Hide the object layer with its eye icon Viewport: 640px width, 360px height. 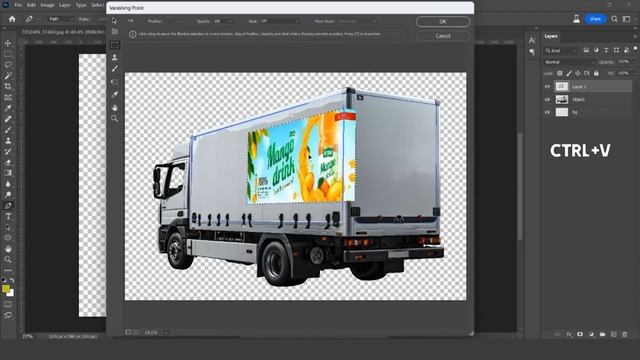(547, 99)
